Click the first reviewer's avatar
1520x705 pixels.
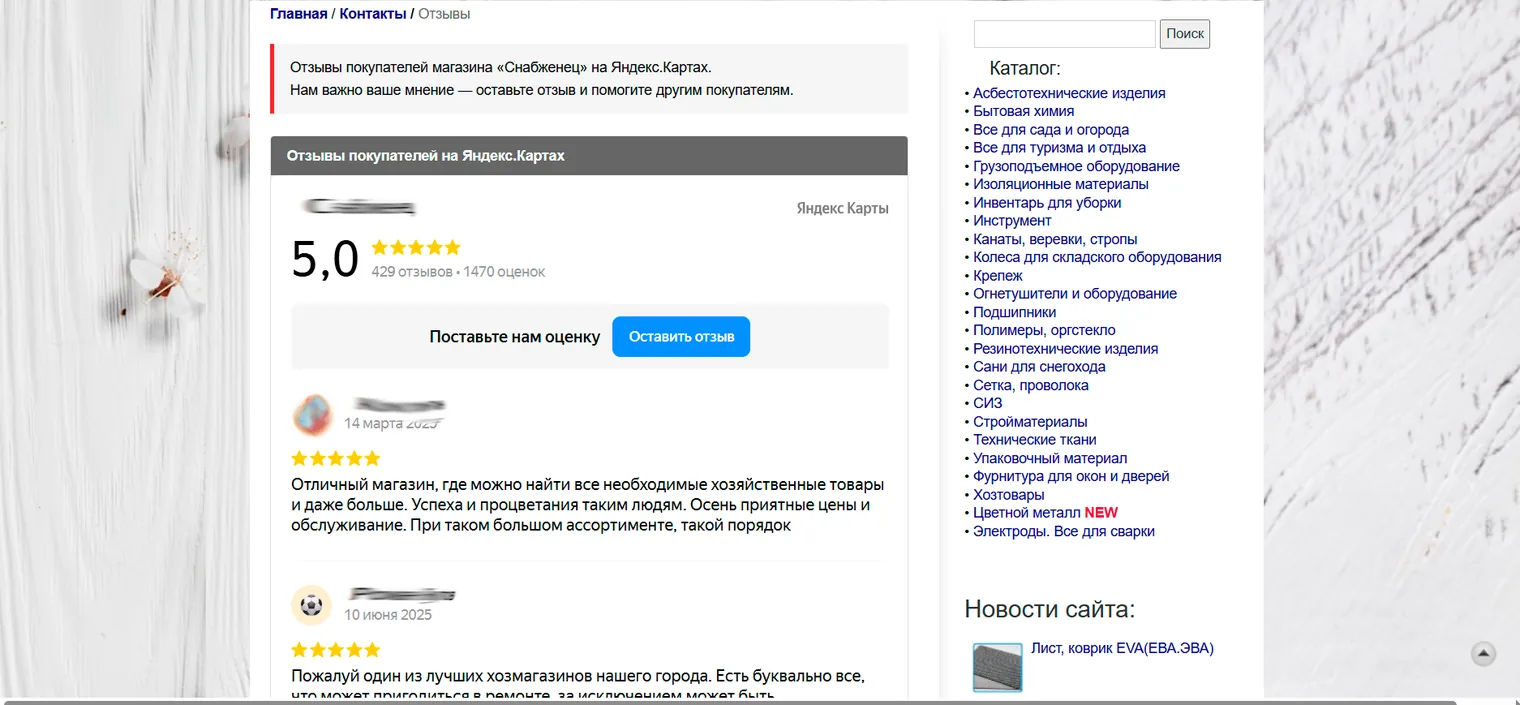click(x=312, y=415)
